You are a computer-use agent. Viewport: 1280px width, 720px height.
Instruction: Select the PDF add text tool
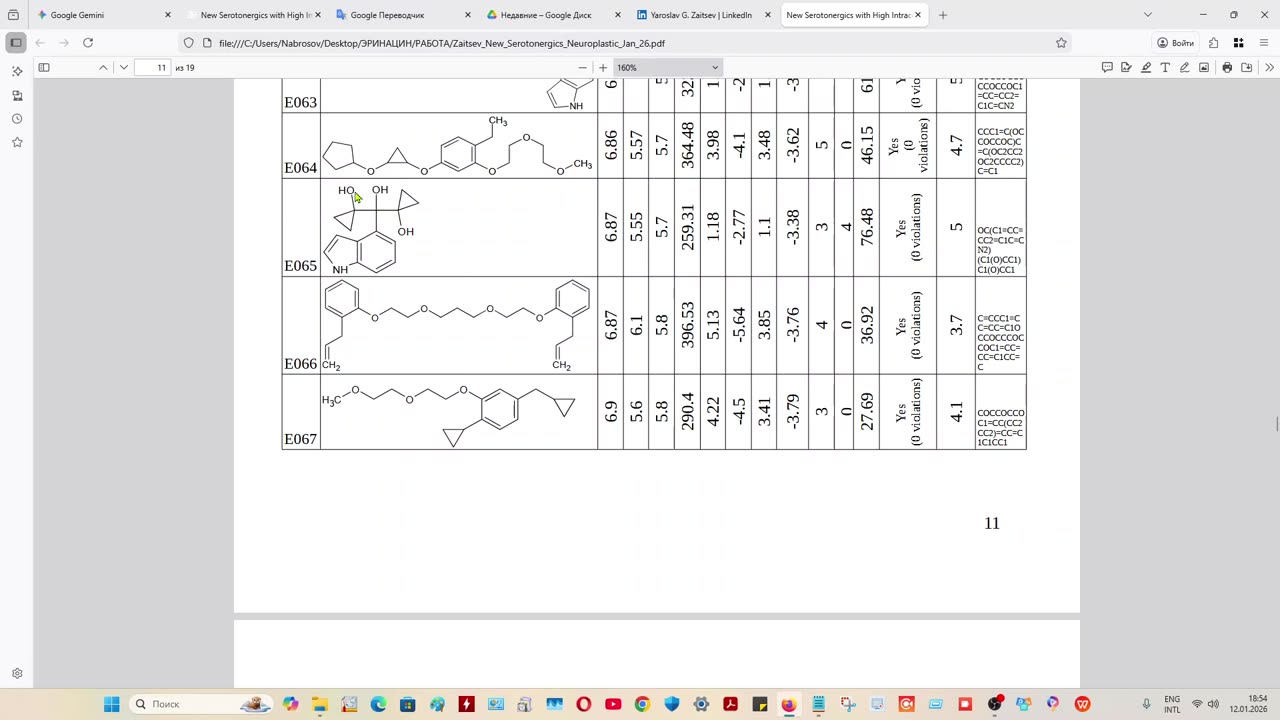click(1165, 67)
